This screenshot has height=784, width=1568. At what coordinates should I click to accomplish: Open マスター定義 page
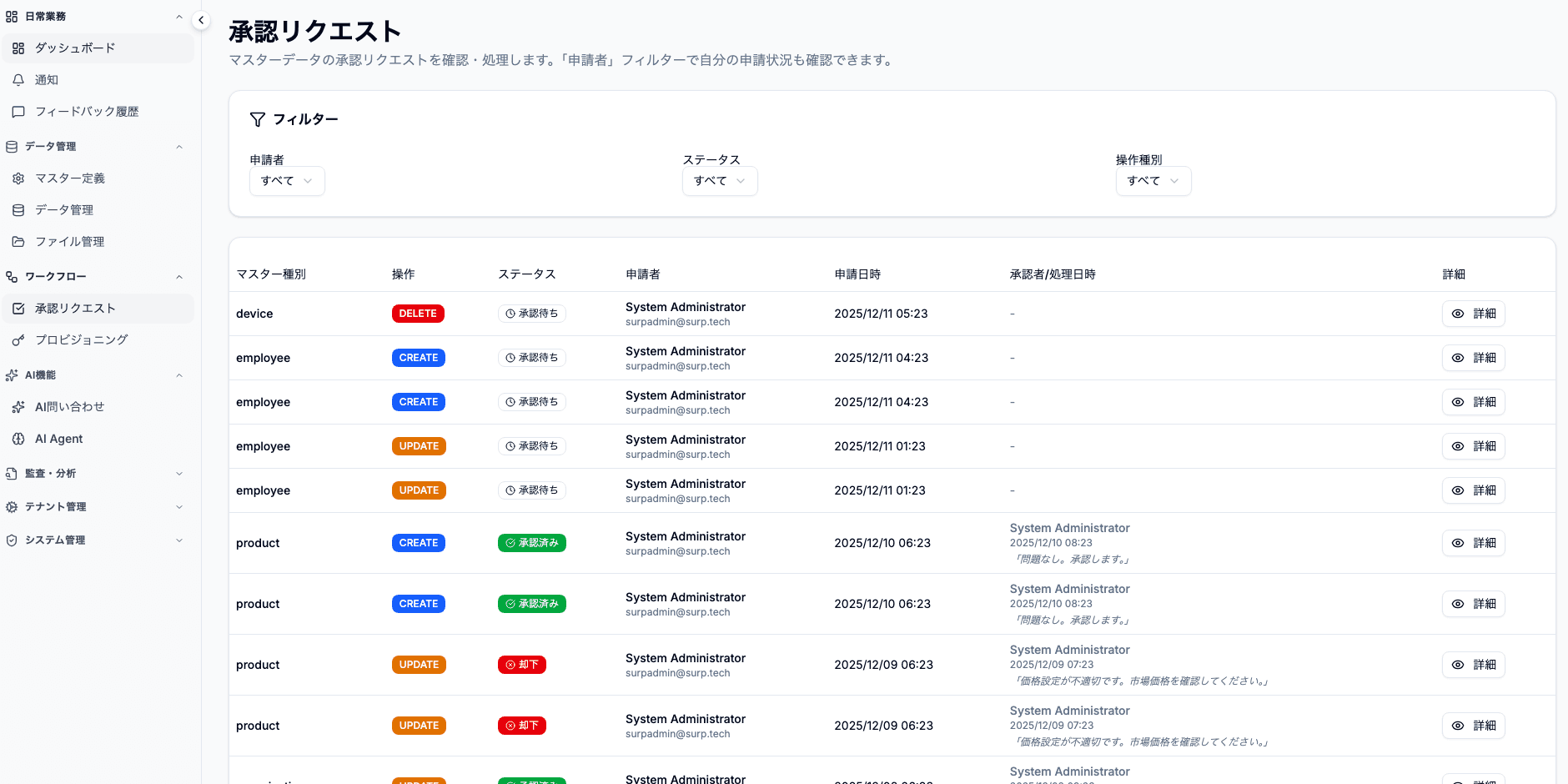(98, 178)
